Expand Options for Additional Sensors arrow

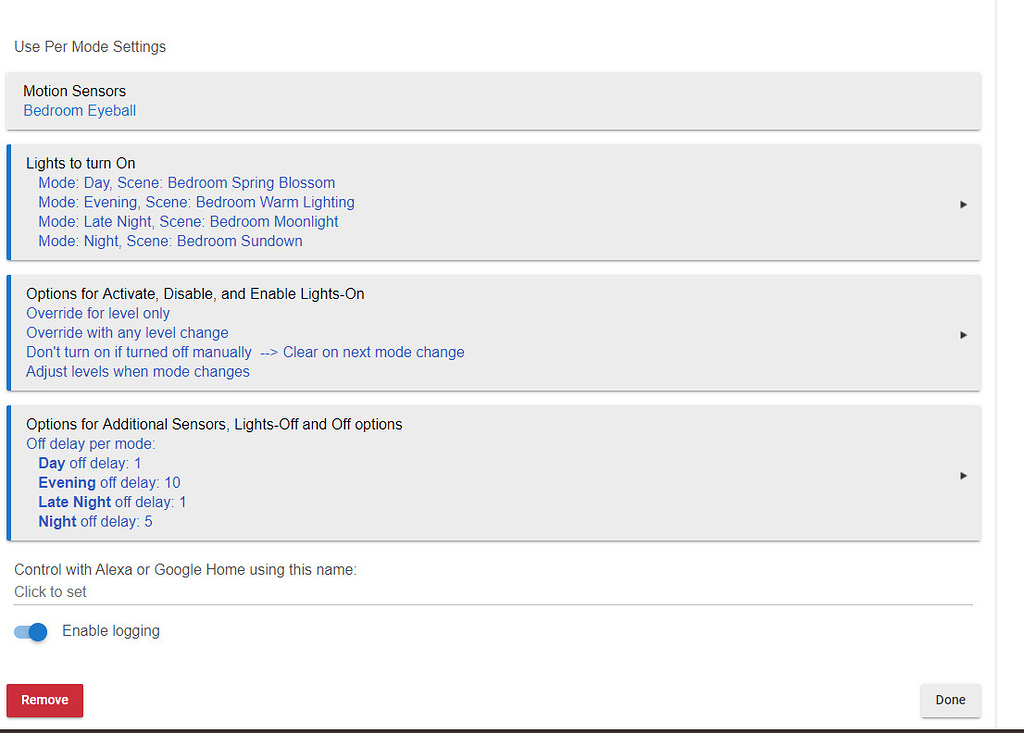coord(963,475)
